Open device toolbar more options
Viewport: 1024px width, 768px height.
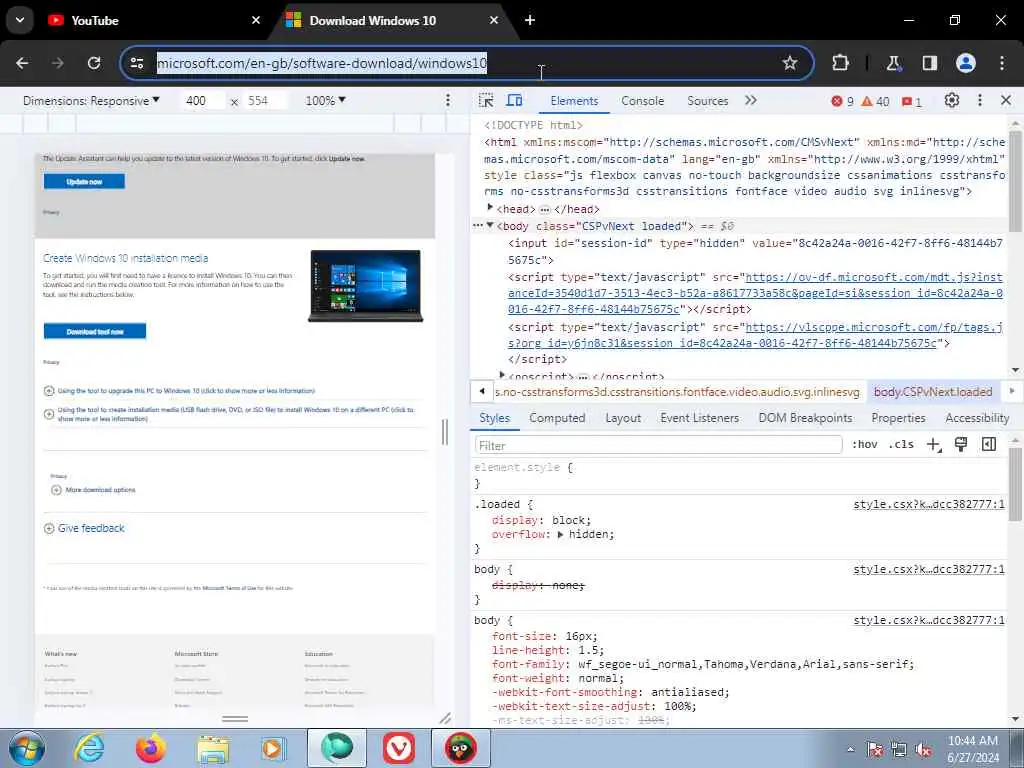(447, 101)
